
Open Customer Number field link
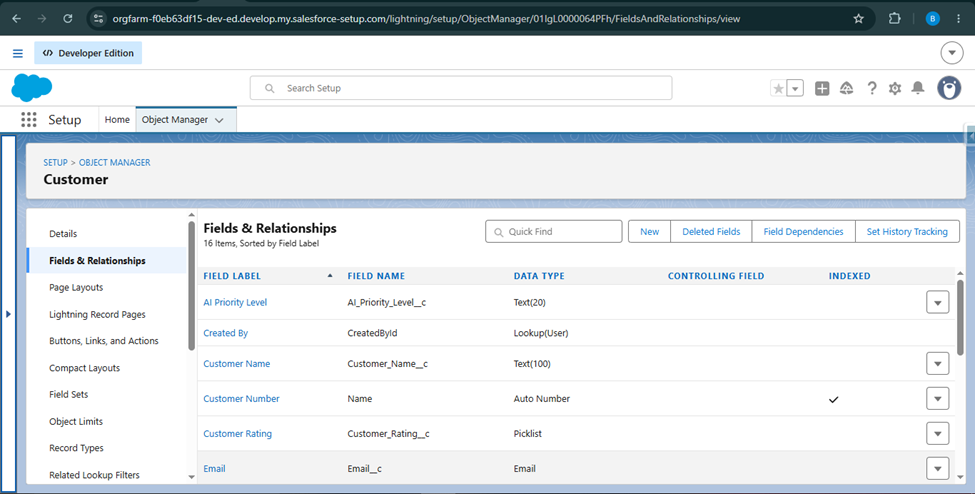(x=241, y=399)
